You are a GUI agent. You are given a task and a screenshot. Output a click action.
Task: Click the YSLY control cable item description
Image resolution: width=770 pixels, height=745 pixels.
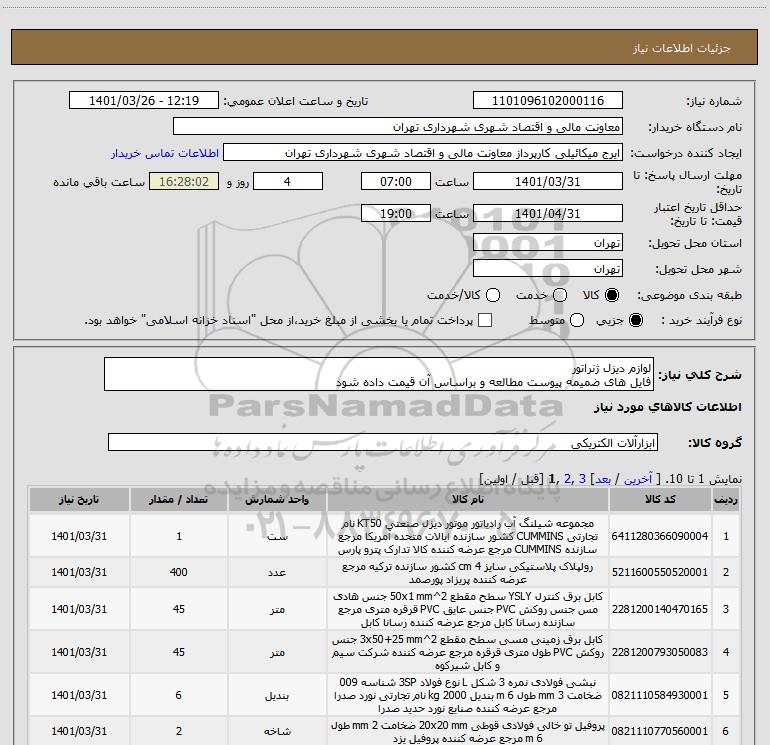[468, 609]
